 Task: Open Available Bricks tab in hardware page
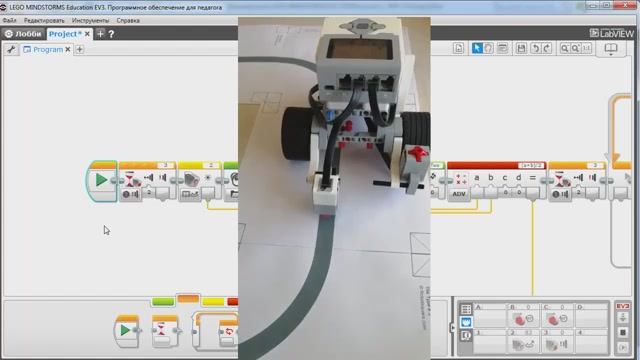pyautogui.click(x=466, y=336)
